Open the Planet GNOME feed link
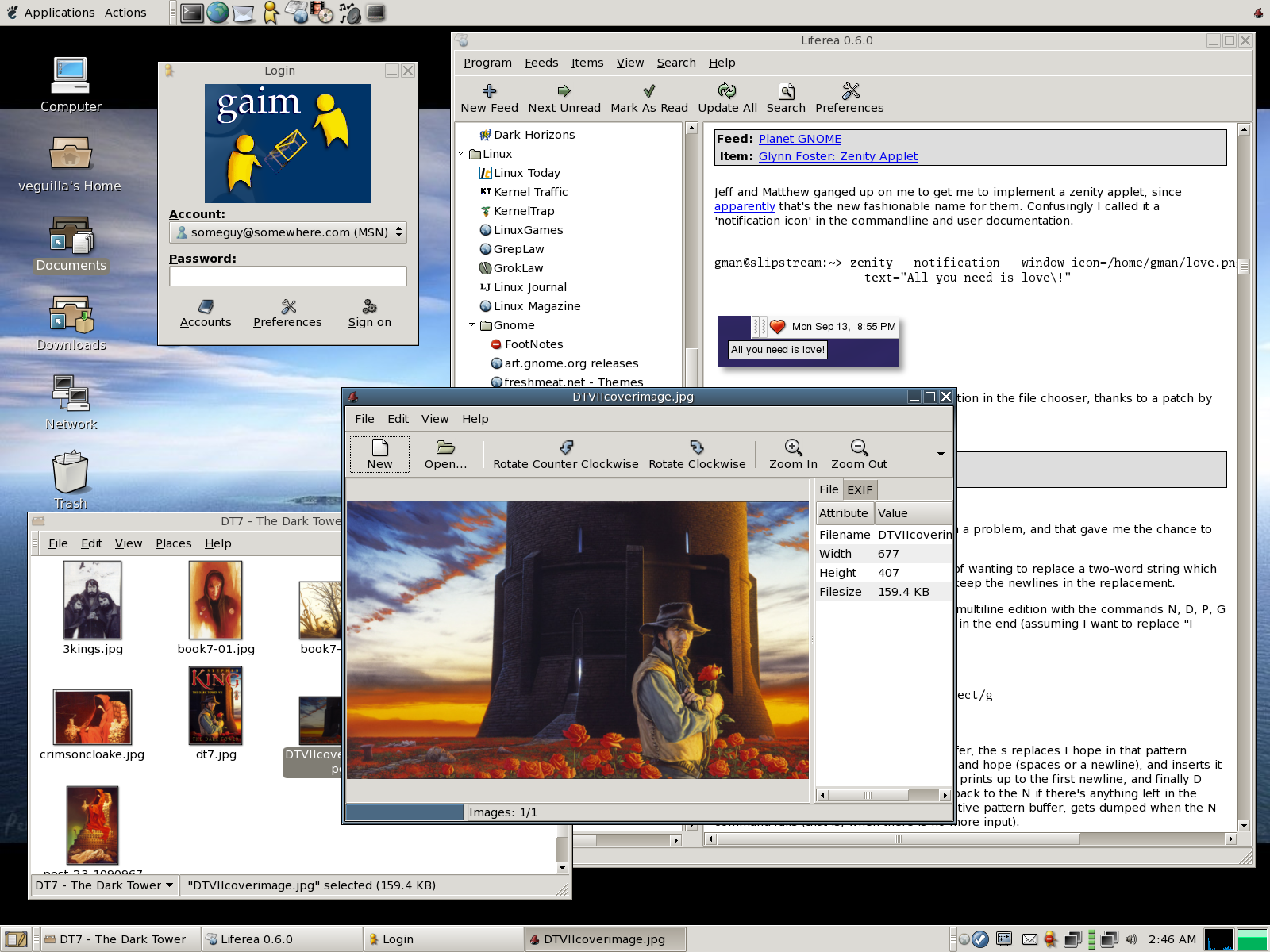This screenshot has width=1270, height=952. pos(799,139)
